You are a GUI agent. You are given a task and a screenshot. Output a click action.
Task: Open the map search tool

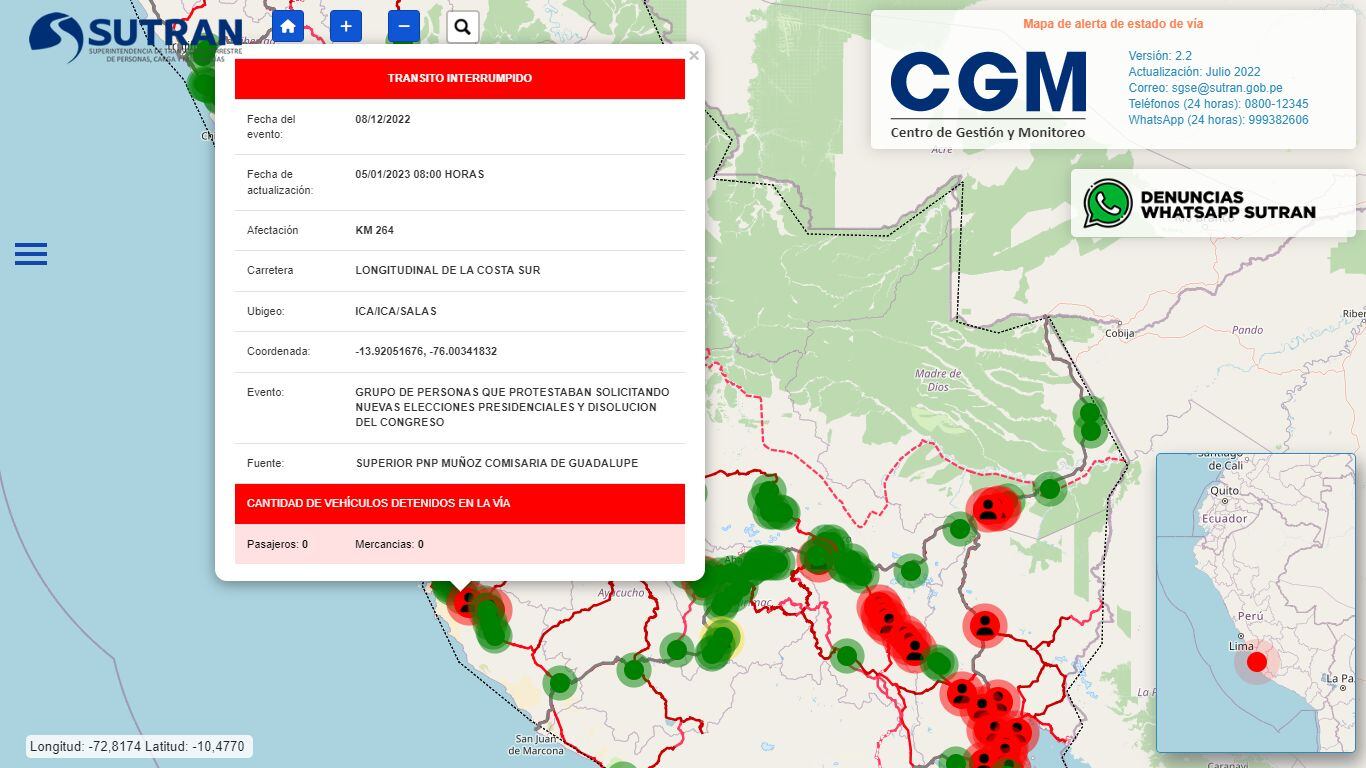coord(462,27)
